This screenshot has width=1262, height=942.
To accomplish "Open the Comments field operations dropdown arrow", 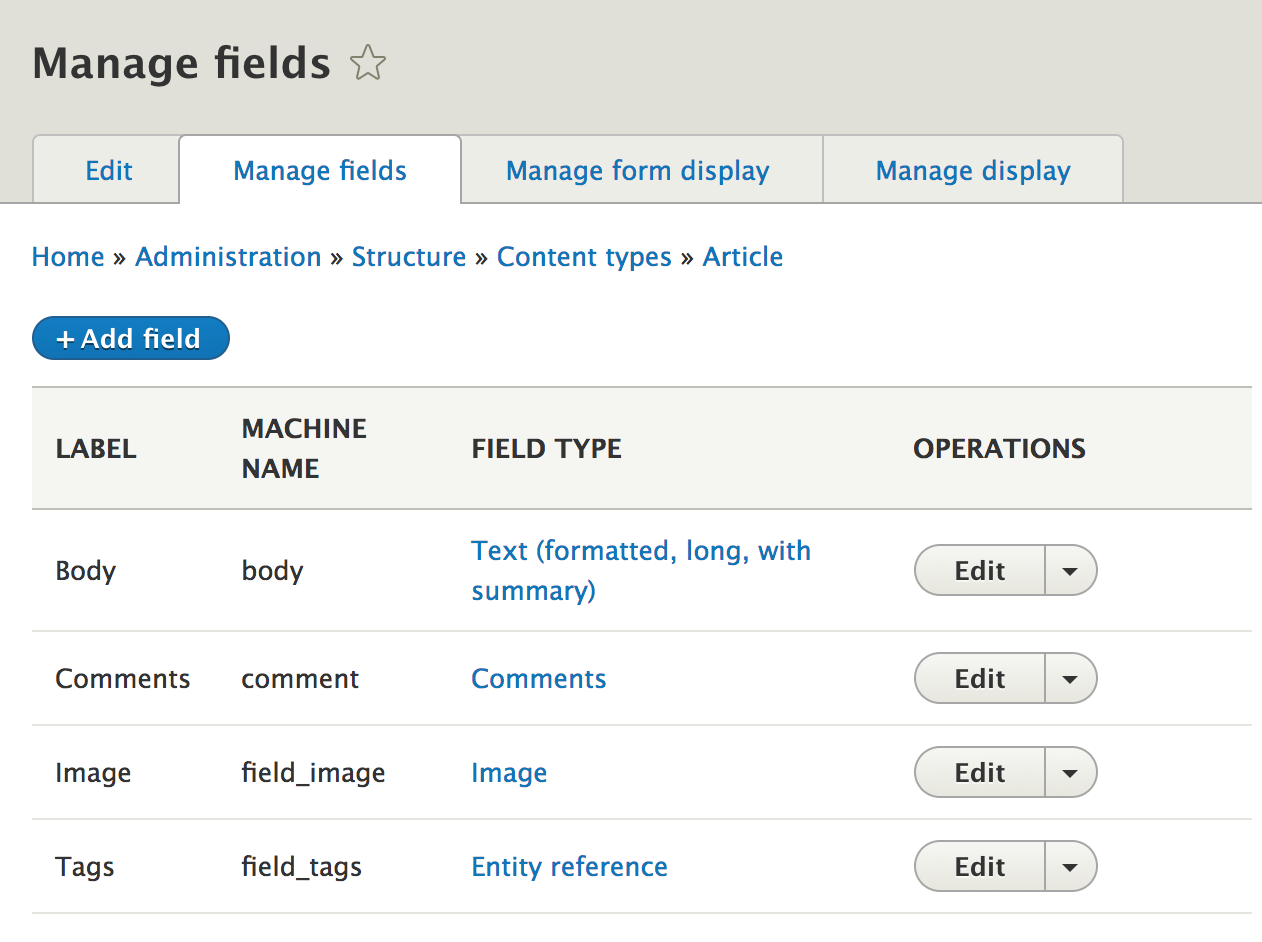I will tap(1070, 679).
